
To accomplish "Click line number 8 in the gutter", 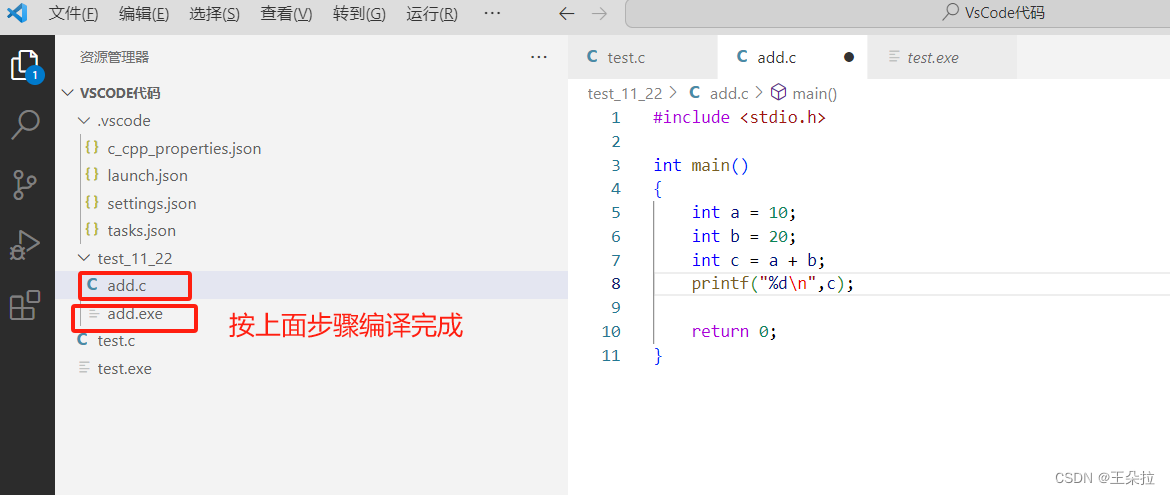I will (615, 284).
